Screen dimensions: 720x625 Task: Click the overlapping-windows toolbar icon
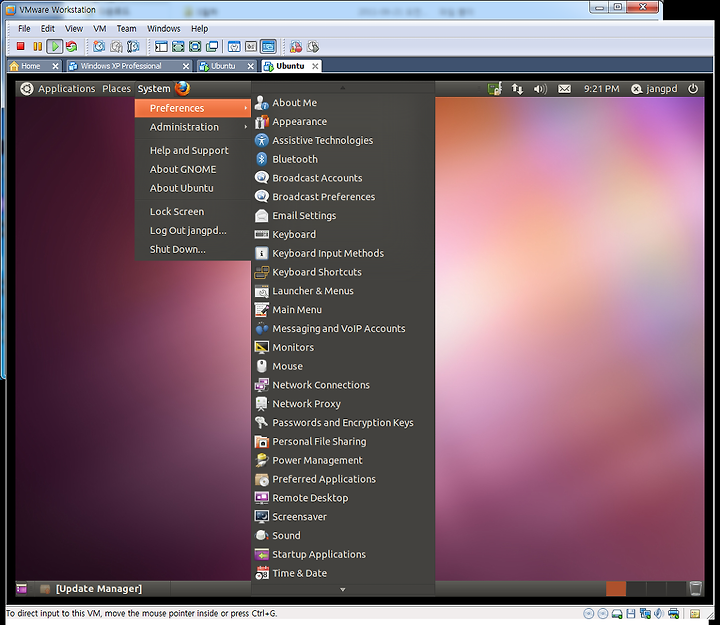(x=212, y=46)
